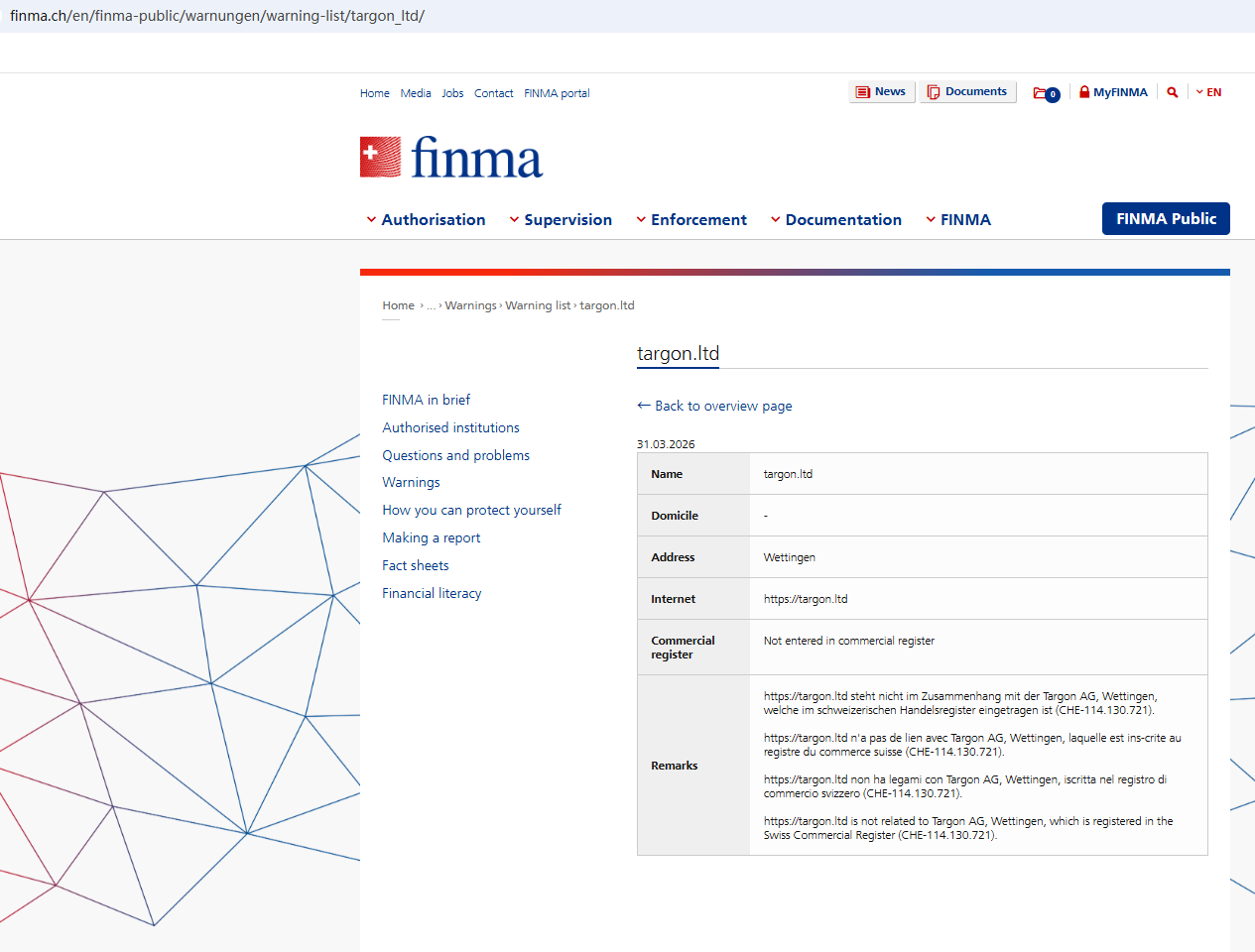Open the EN language dropdown
Viewport: 1255px width, 952px height.
(1208, 92)
